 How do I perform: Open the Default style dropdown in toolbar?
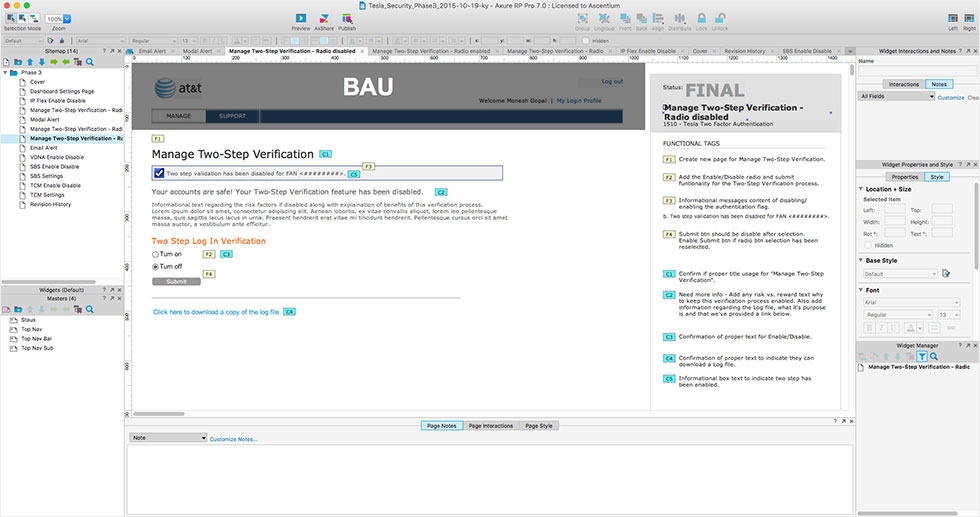(x=23, y=41)
